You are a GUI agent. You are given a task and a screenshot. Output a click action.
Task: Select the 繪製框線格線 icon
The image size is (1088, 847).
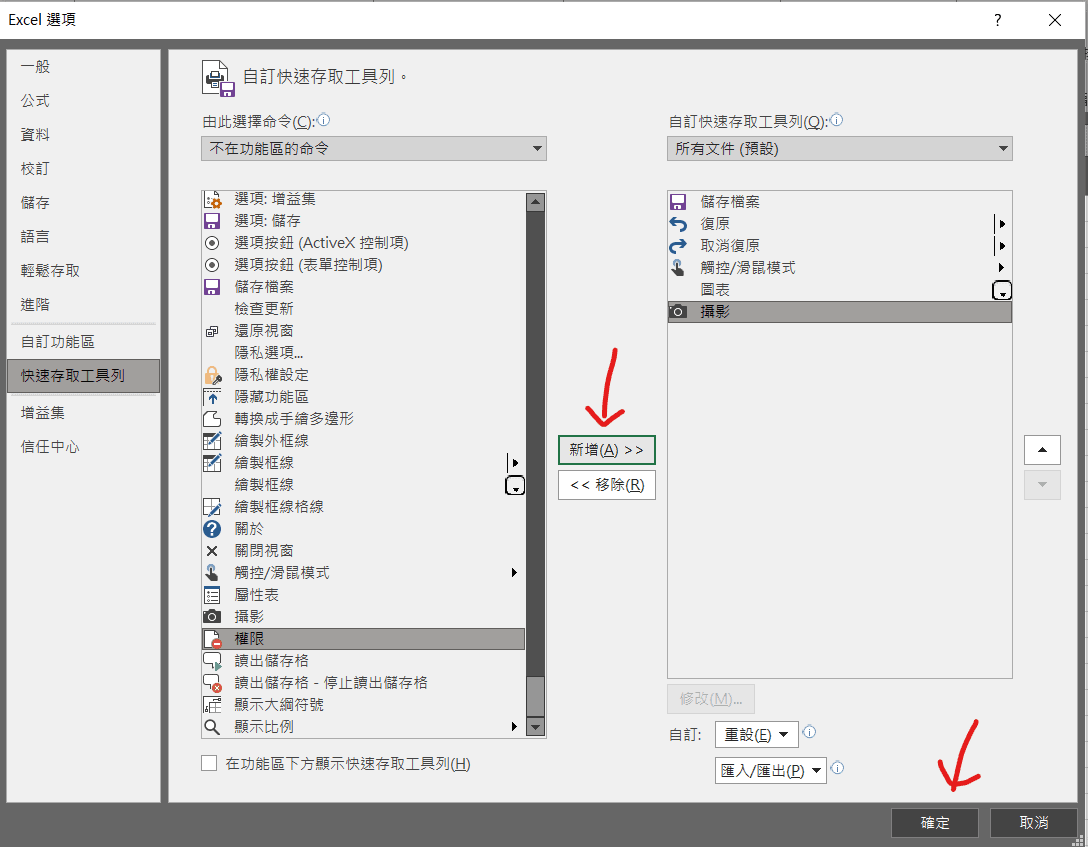tap(212, 507)
